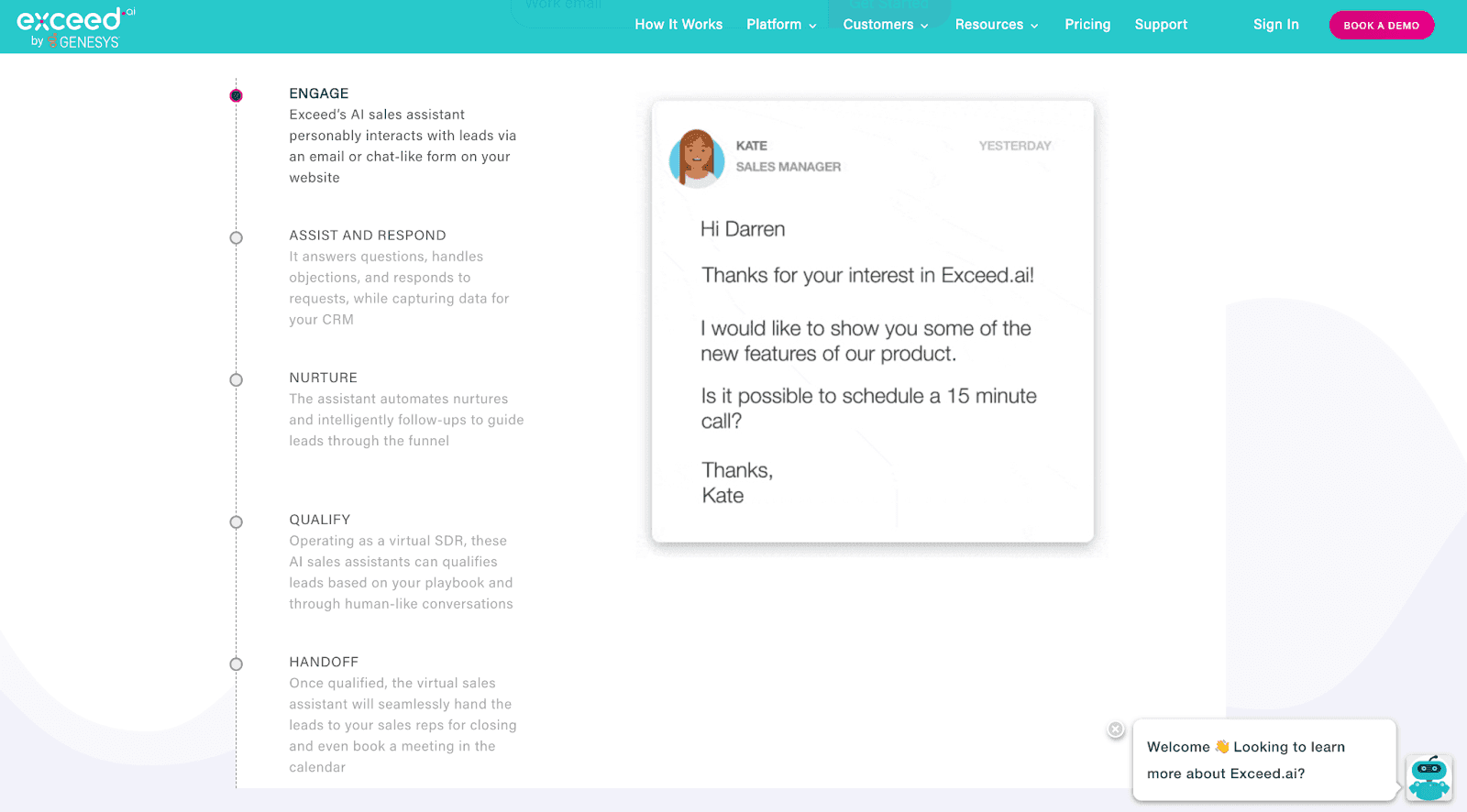Click the ASSIST AND RESPOND heading
Screen dimensions: 1467x812
click(x=368, y=236)
